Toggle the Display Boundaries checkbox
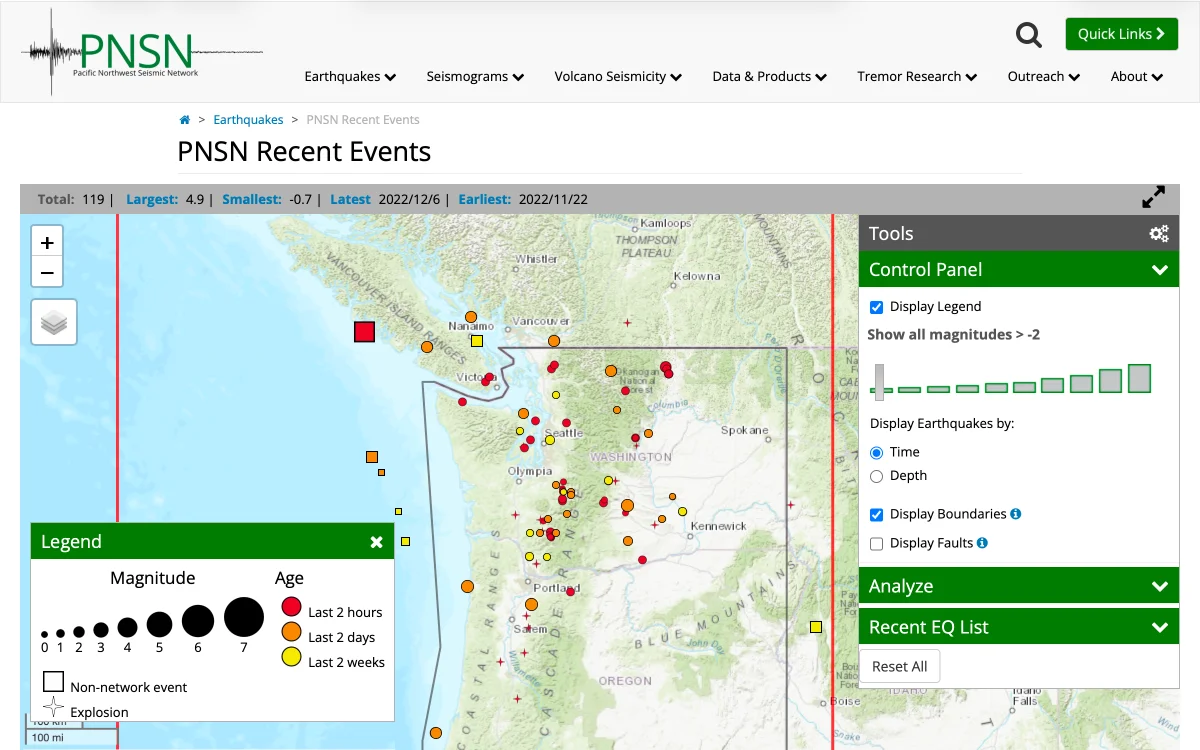This screenshot has width=1200, height=750. click(877, 514)
